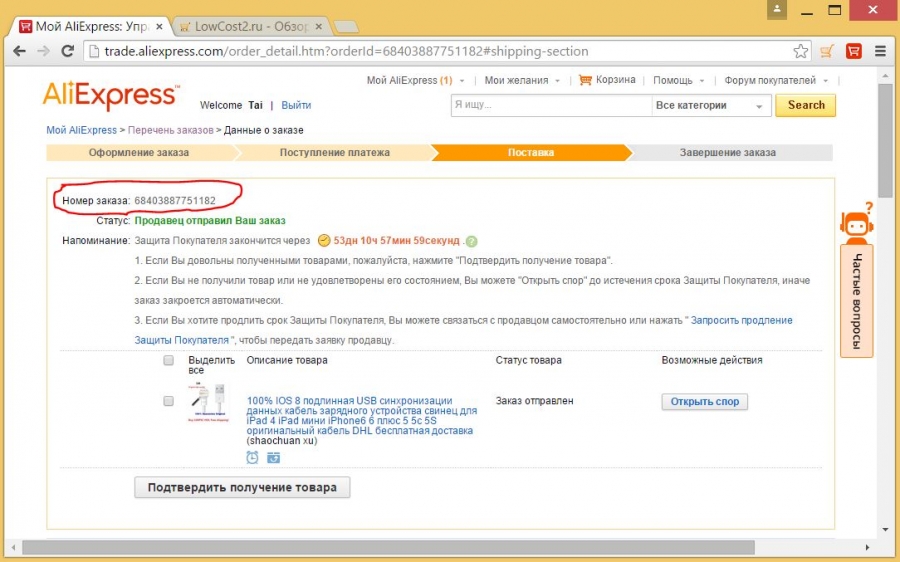This screenshot has width=900, height=562.
Task: Check the Выделить все checkbox
Action: pyautogui.click(x=168, y=360)
